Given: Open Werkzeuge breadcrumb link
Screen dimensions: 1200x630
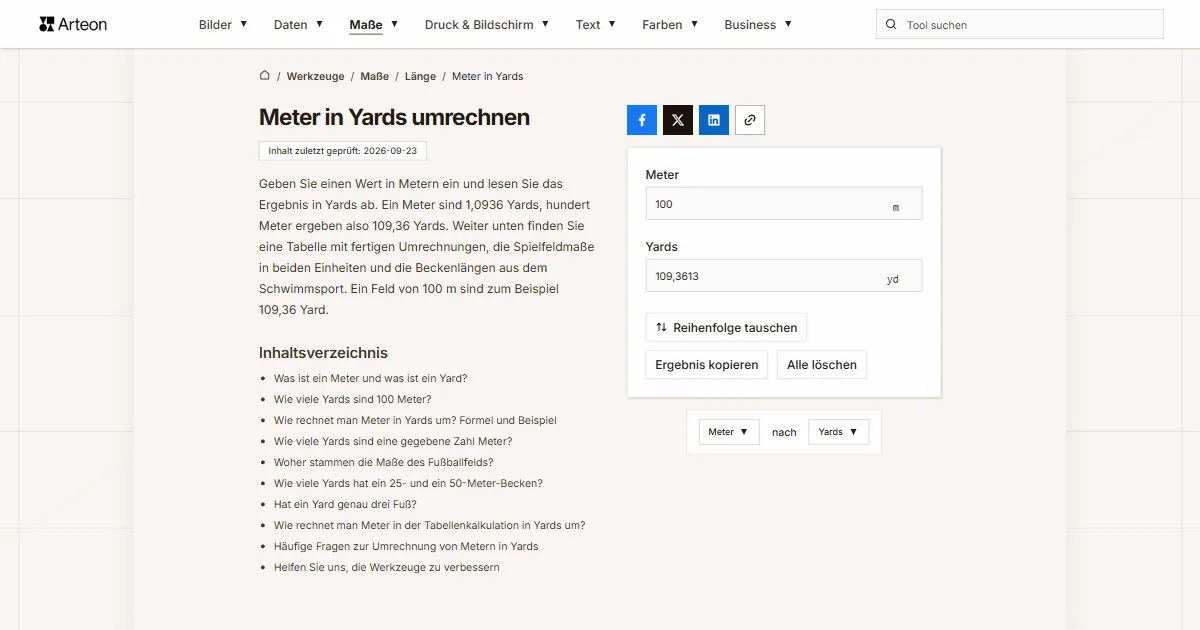Looking at the screenshot, I should pos(315,76).
